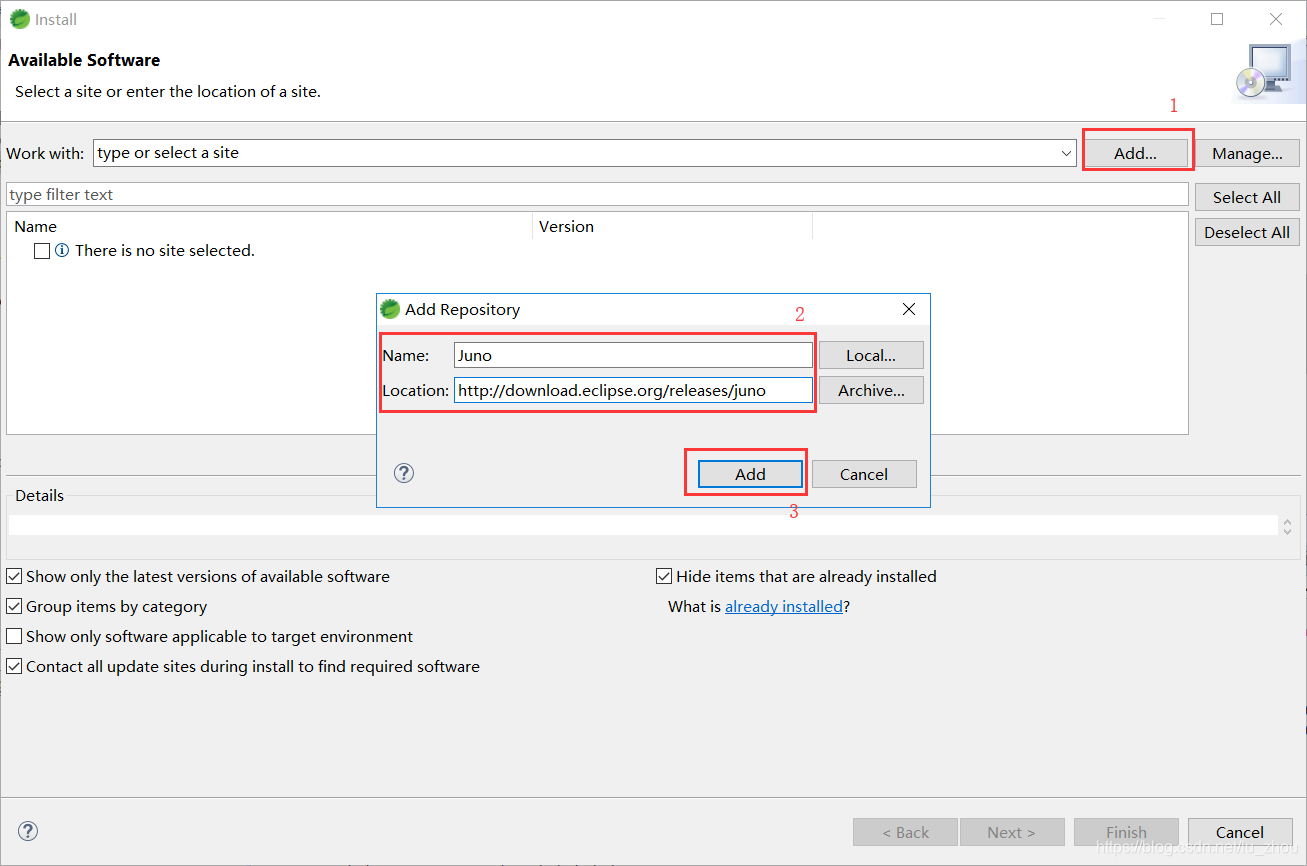Screen dimensions: 1307x866
Task: Enable 'Show only software applicable to target environment'
Action: click(x=14, y=636)
